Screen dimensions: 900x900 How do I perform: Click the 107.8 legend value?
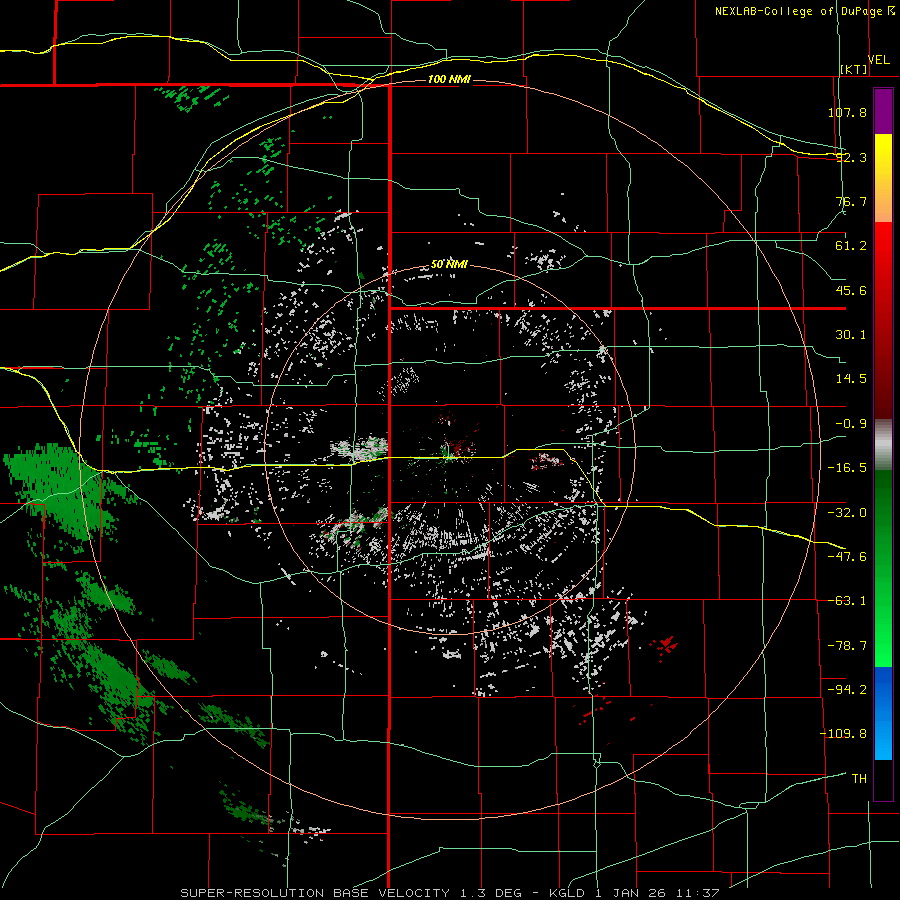point(847,112)
